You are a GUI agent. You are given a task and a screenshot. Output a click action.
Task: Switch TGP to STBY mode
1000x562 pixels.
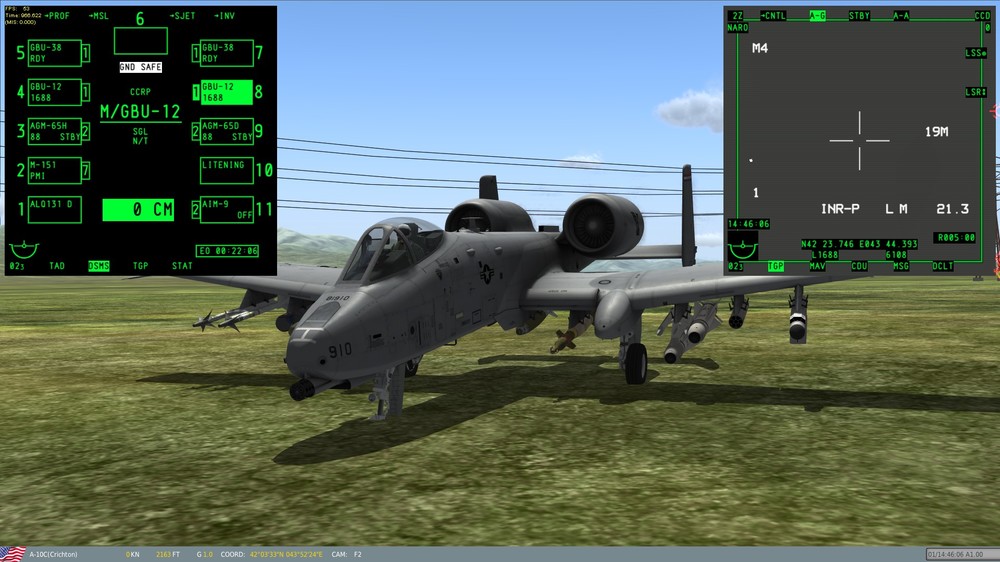click(859, 15)
